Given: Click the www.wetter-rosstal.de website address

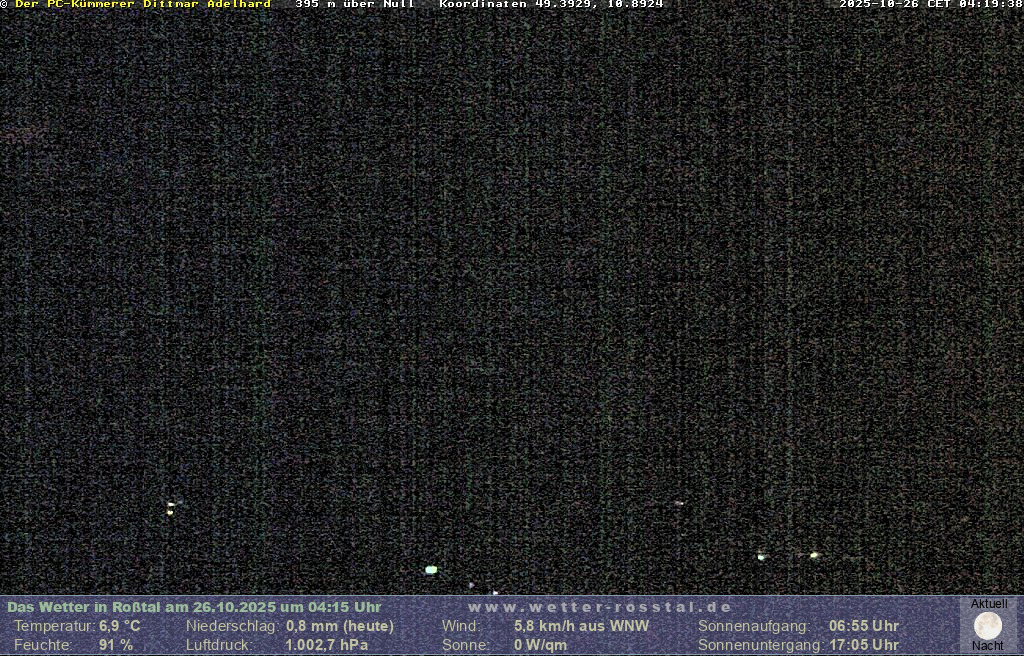Looking at the screenshot, I should pyautogui.click(x=600, y=607).
